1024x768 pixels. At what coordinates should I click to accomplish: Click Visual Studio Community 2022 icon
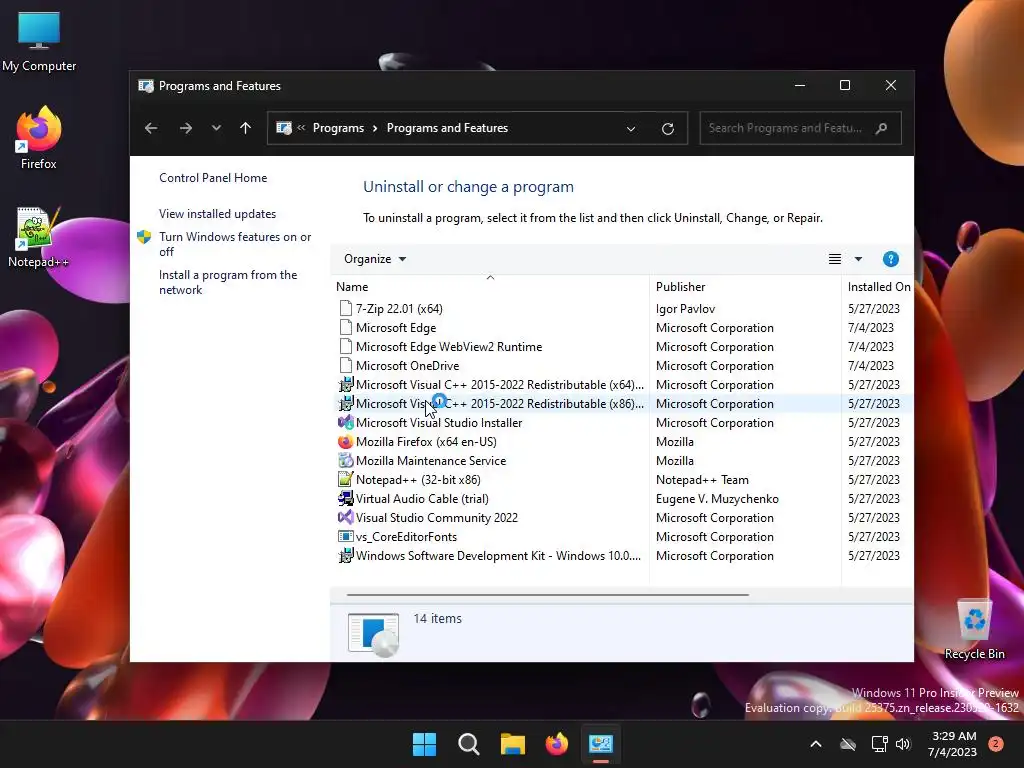345,517
